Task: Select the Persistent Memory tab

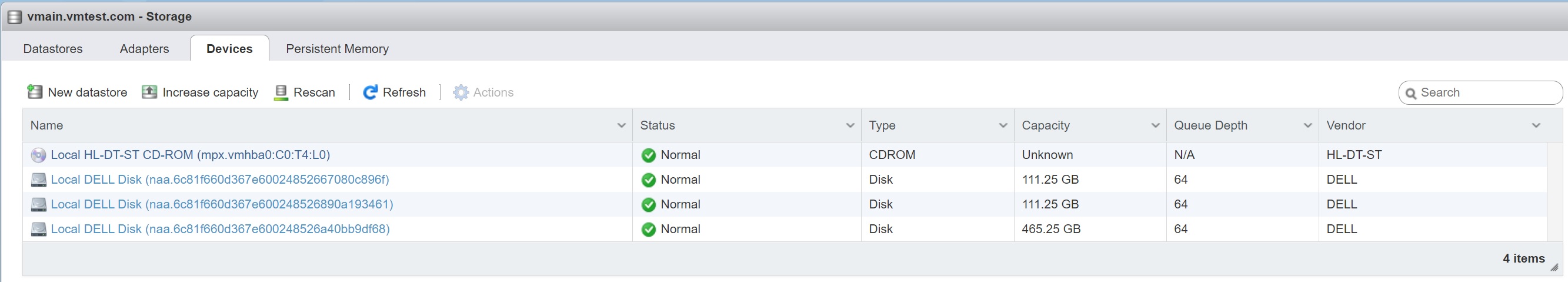Action: [337, 49]
